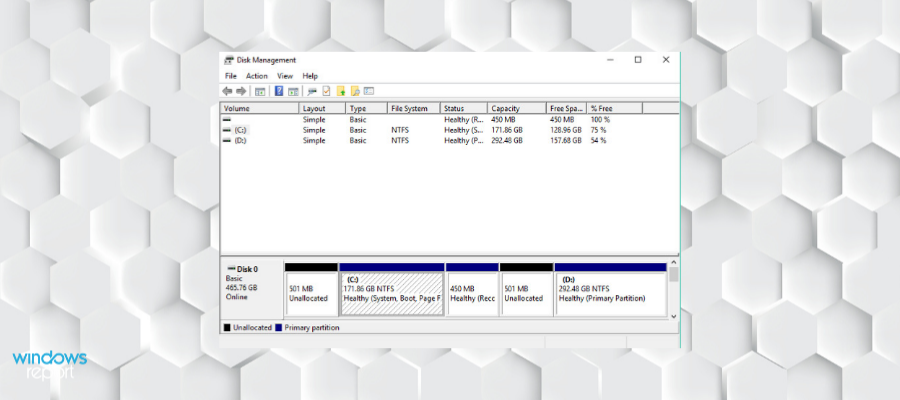Click the Healthy (P... status cell
This screenshot has width=900, height=400.
[464, 141]
